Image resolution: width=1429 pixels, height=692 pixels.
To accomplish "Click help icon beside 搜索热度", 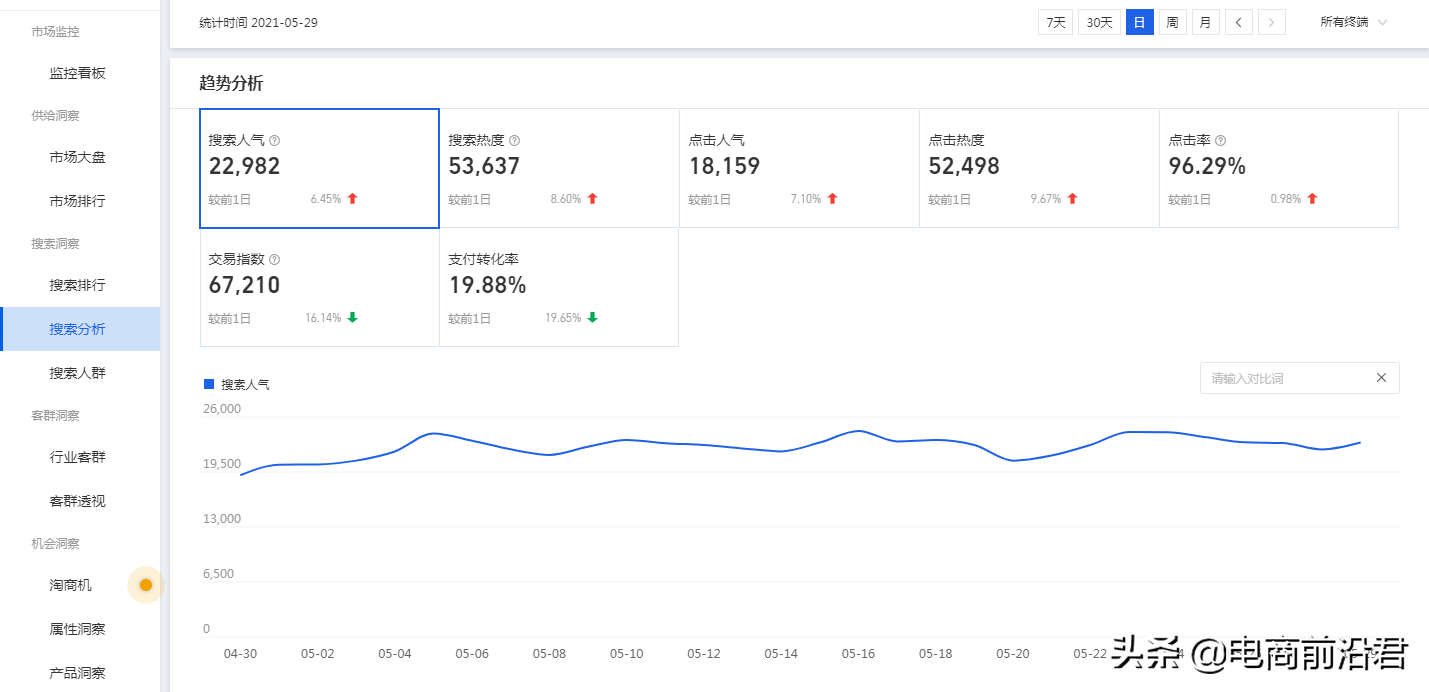I will click(x=515, y=141).
